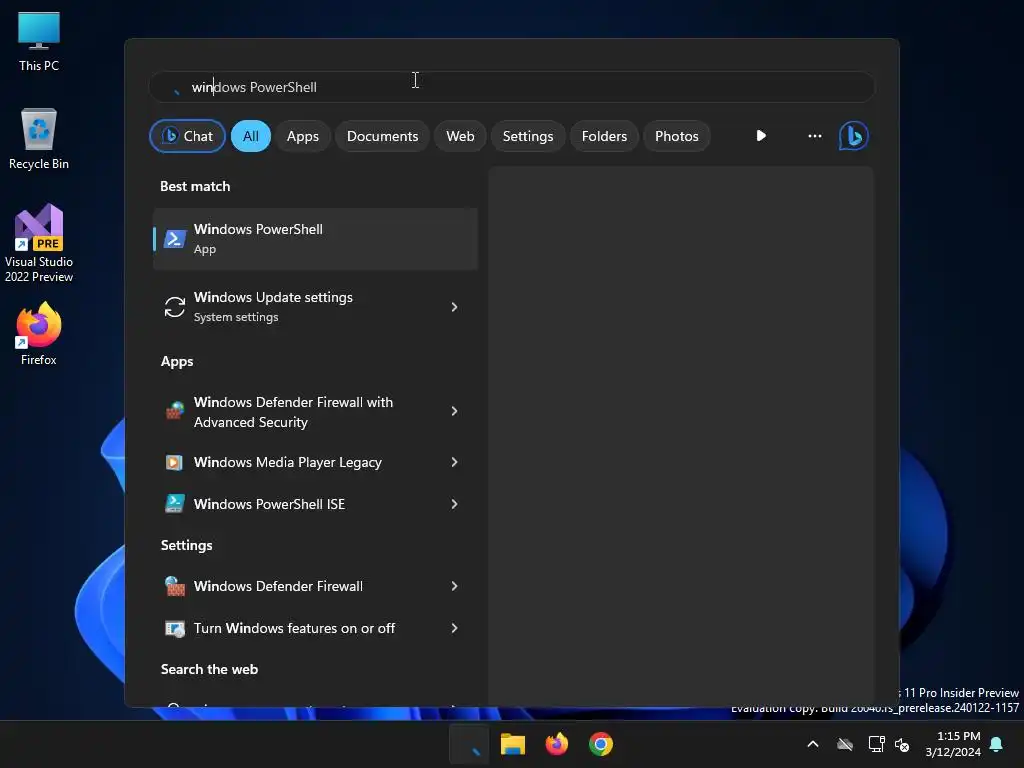This screenshot has width=1024, height=768.
Task: Open Windows PowerShell ISE result
Action: tap(315, 504)
